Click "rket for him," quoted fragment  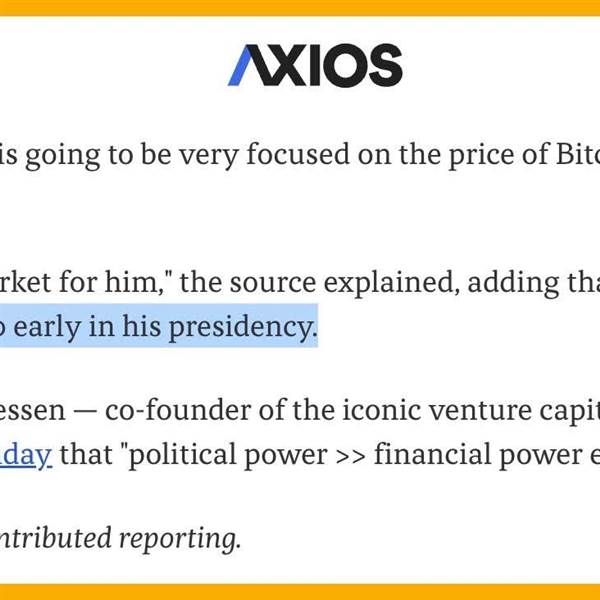(x=86, y=282)
